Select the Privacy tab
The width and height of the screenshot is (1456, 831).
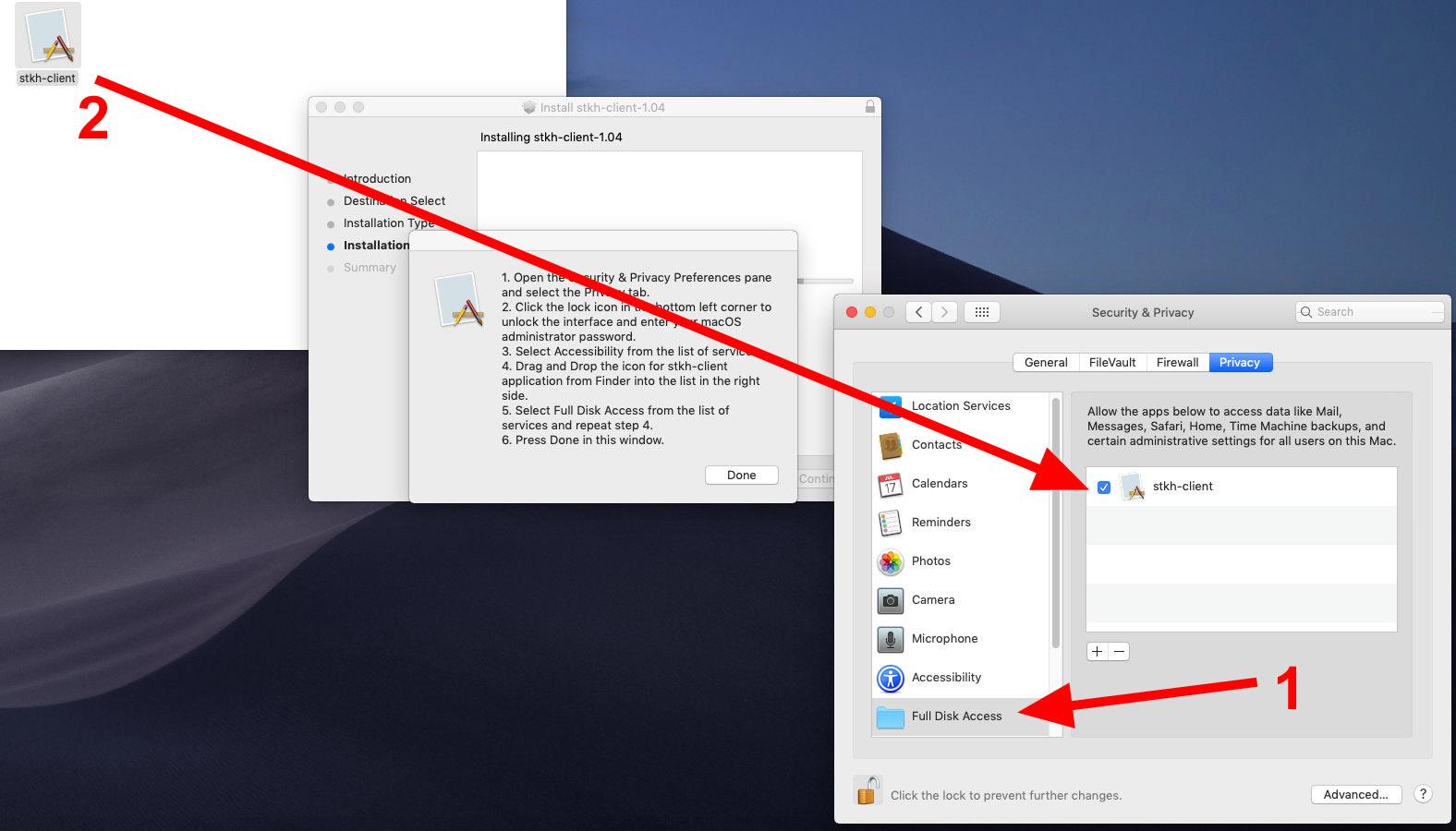(x=1240, y=363)
